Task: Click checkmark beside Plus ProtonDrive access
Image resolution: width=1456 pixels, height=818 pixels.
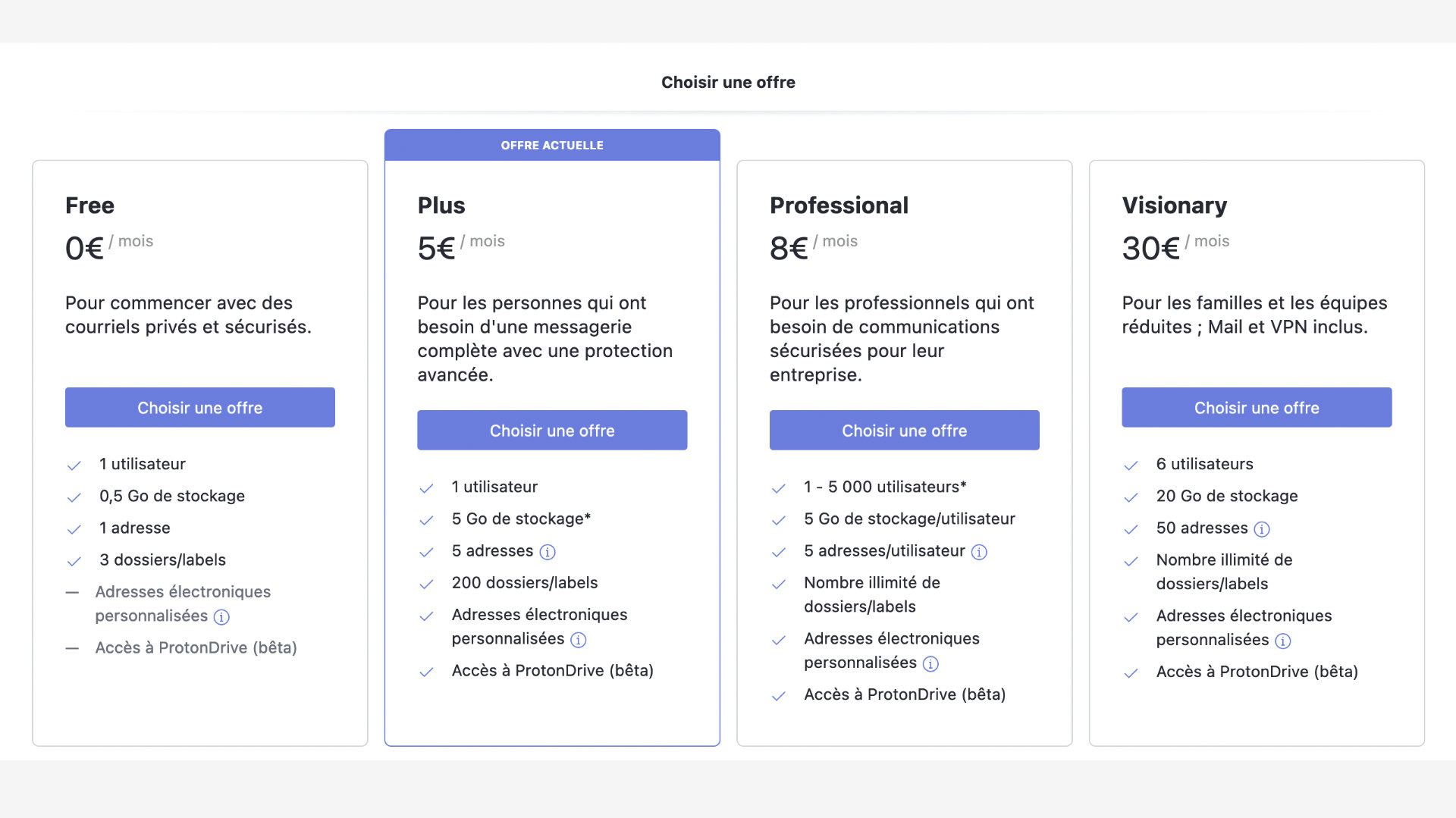Action: tap(426, 672)
